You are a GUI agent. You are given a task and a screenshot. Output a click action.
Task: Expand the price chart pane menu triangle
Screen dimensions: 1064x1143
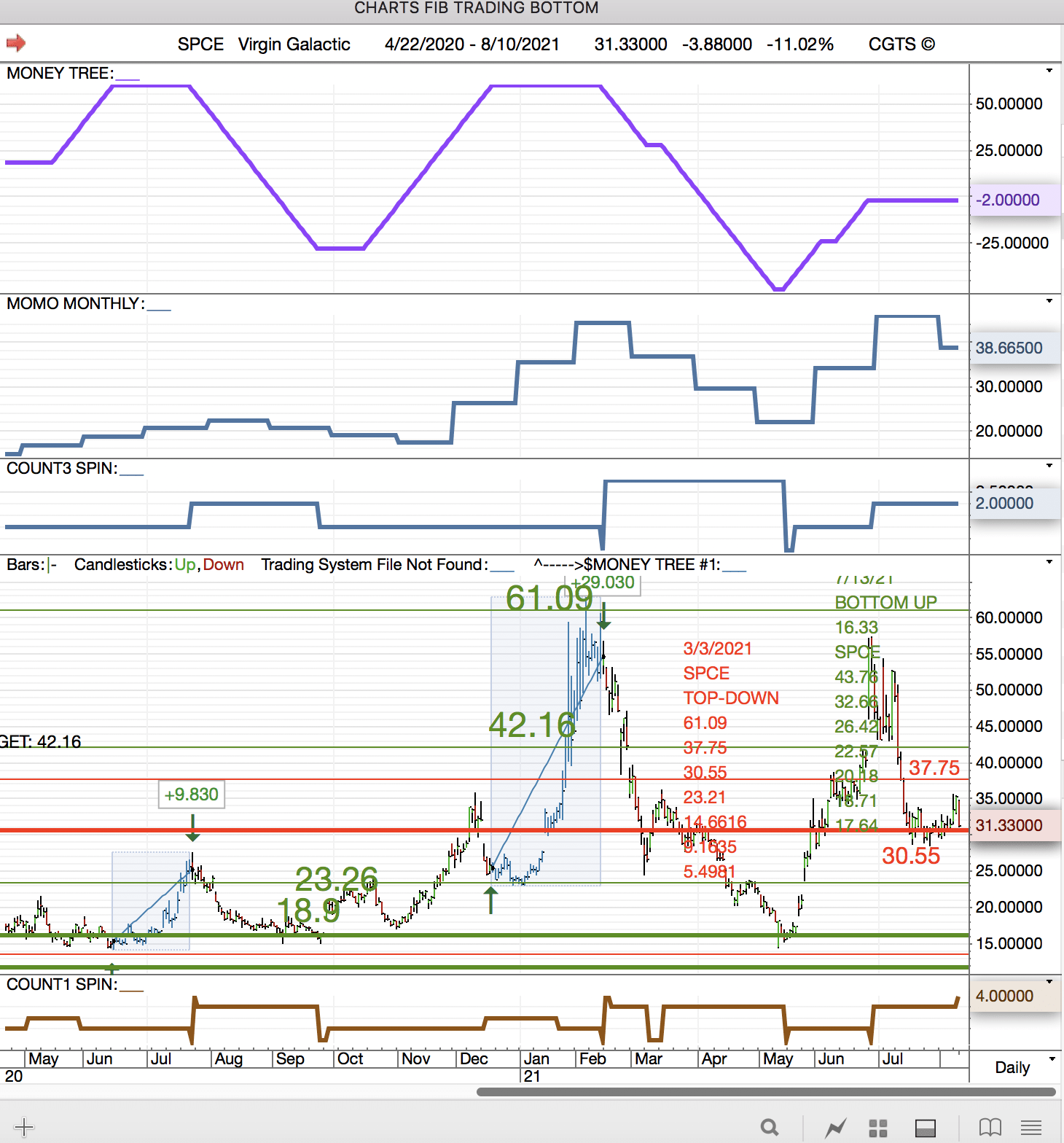1049,562
